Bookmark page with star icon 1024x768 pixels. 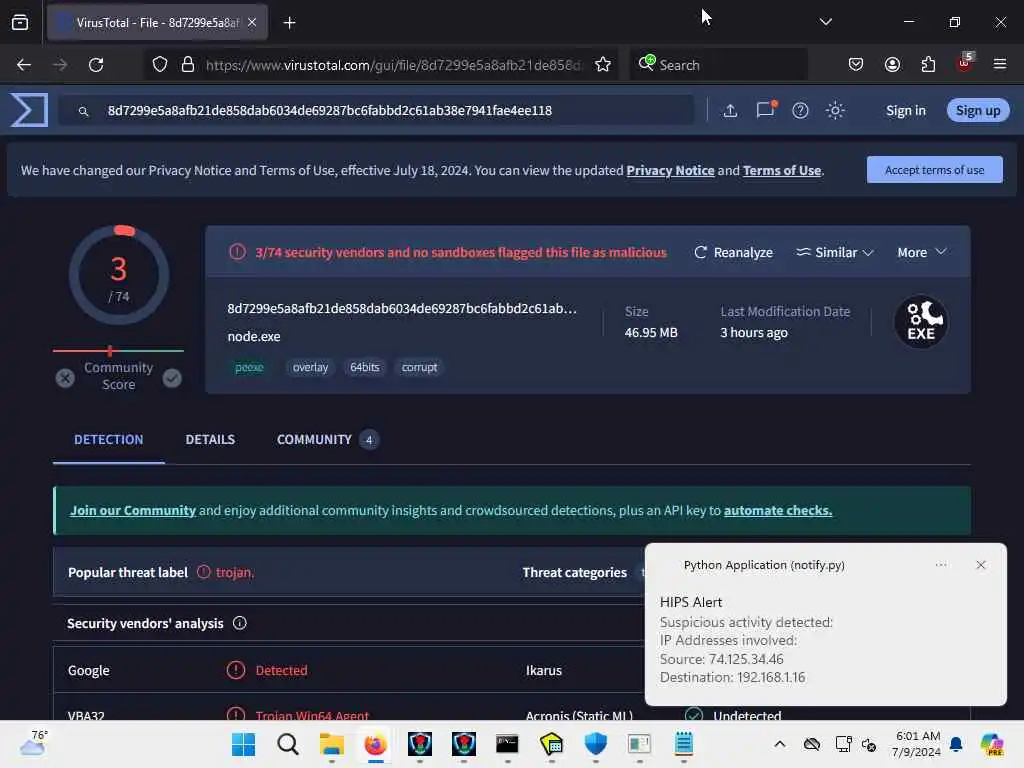pyautogui.click(x=603, y=65)
